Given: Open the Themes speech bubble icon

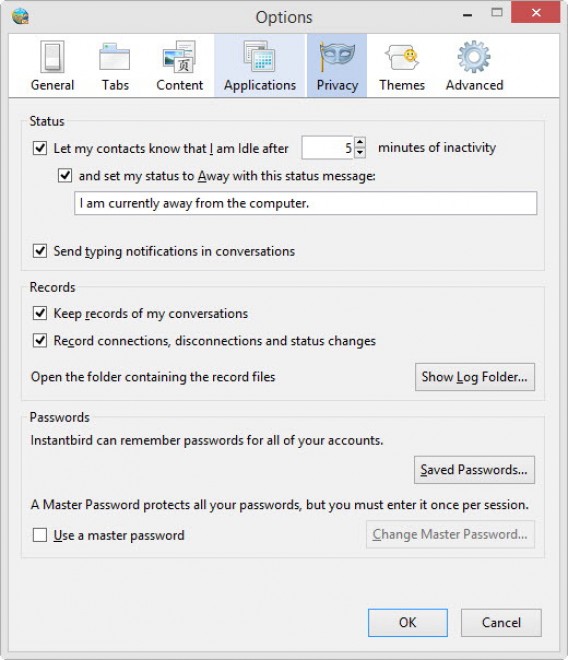Looking at the screenshot, I should tap(402, 57).
